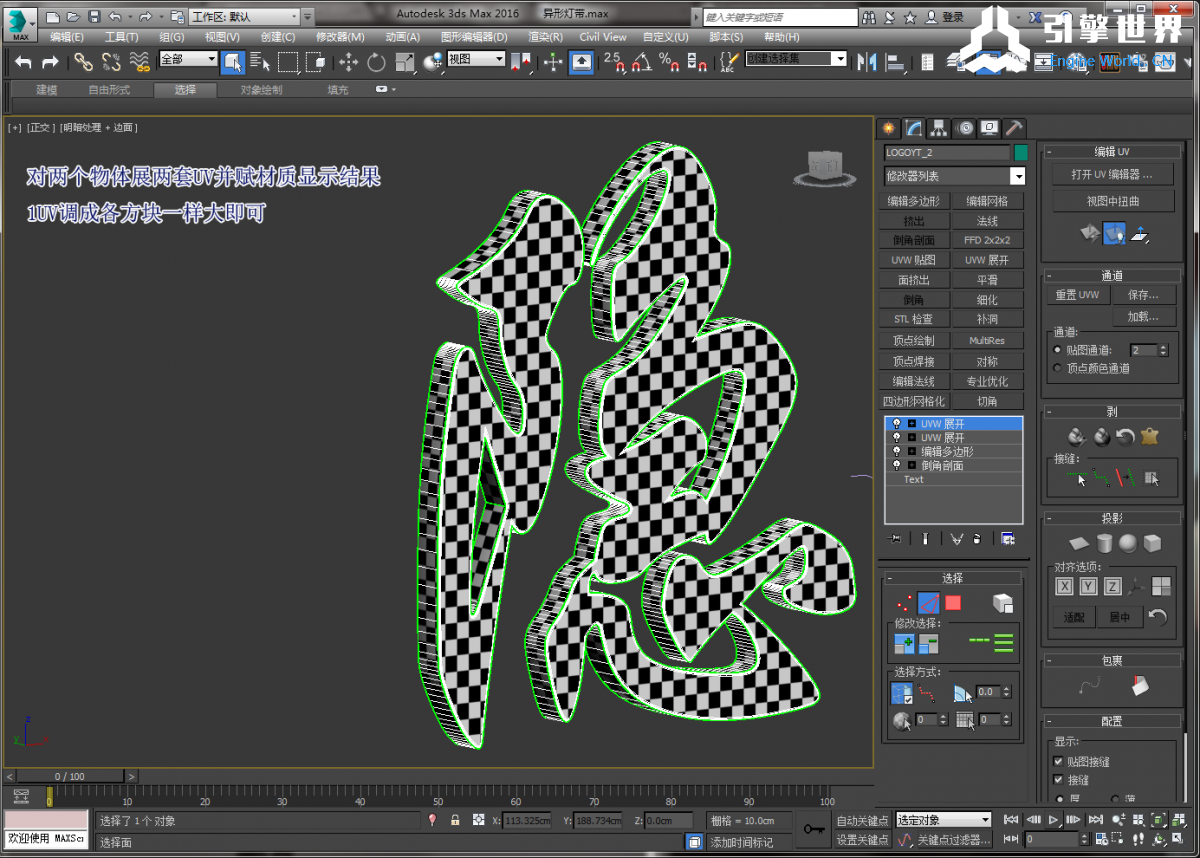This screenshot has width=1200, height=858.
Task: Click the 重置 UVW button
Action: coord(1077,295)
